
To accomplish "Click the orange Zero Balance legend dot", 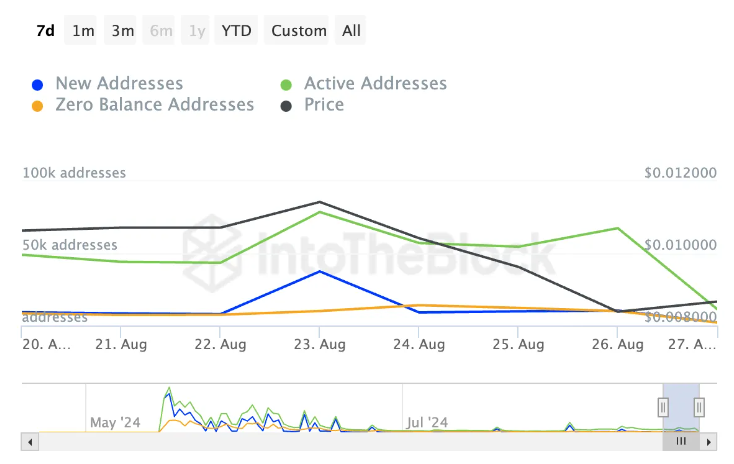I will coord(37,106).
